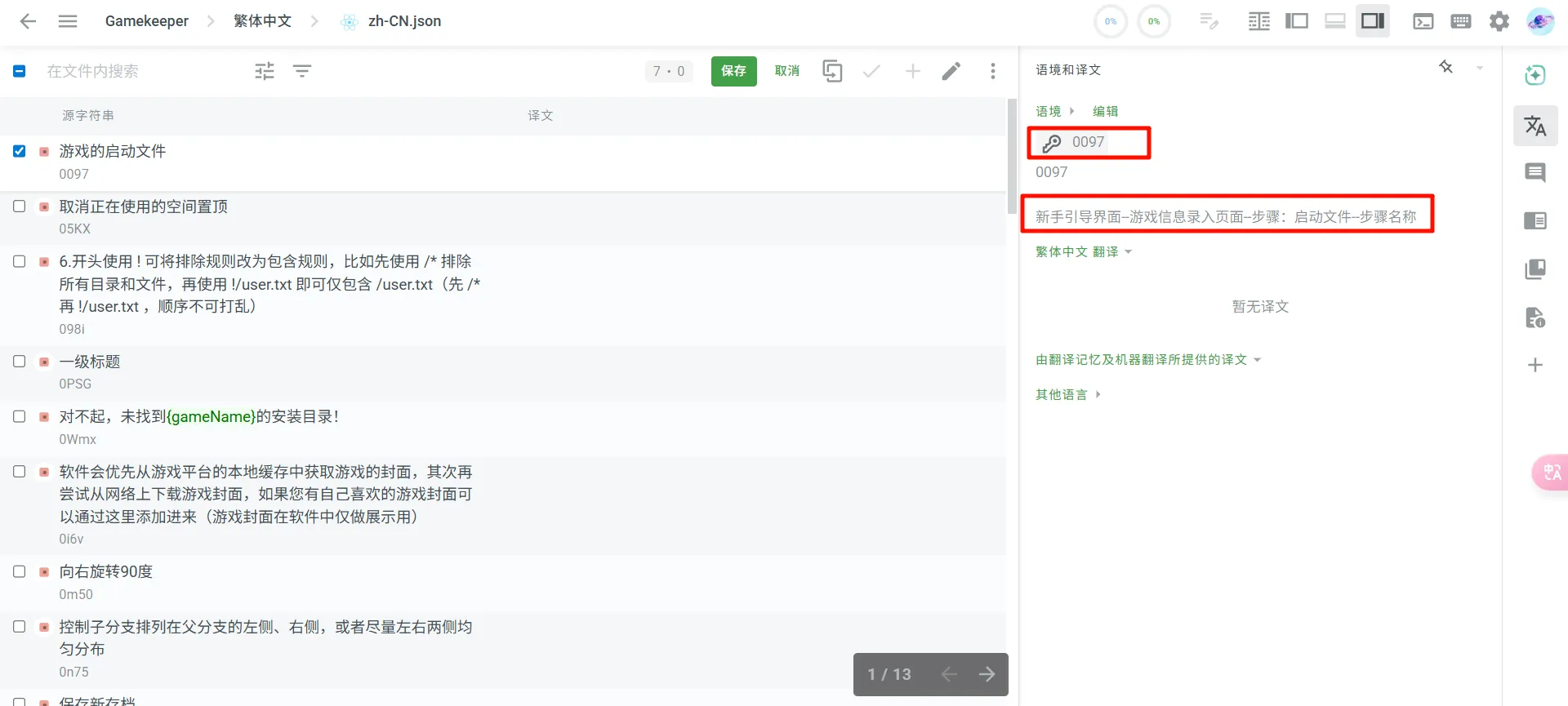Image resolution: width=1568 pixels, height=706 pixels.
Task: Click the 取消 cancel button
Action: coord(786,71)
